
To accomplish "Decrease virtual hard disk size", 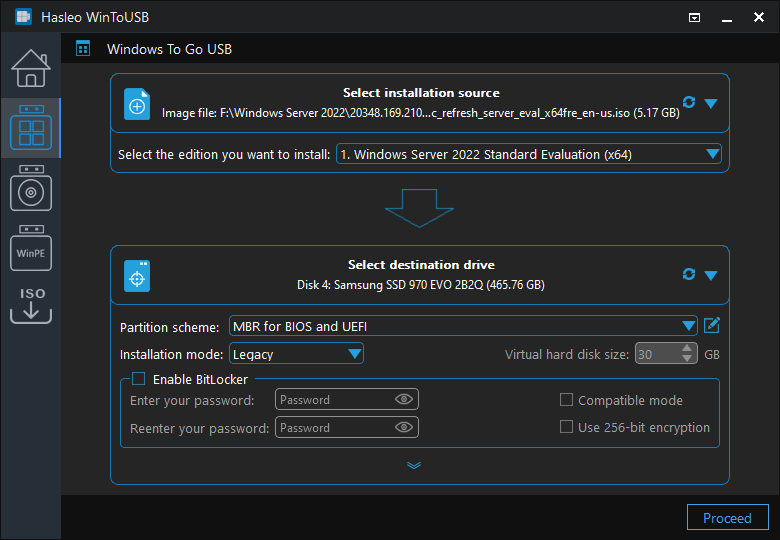I will (x=687, y=359).
